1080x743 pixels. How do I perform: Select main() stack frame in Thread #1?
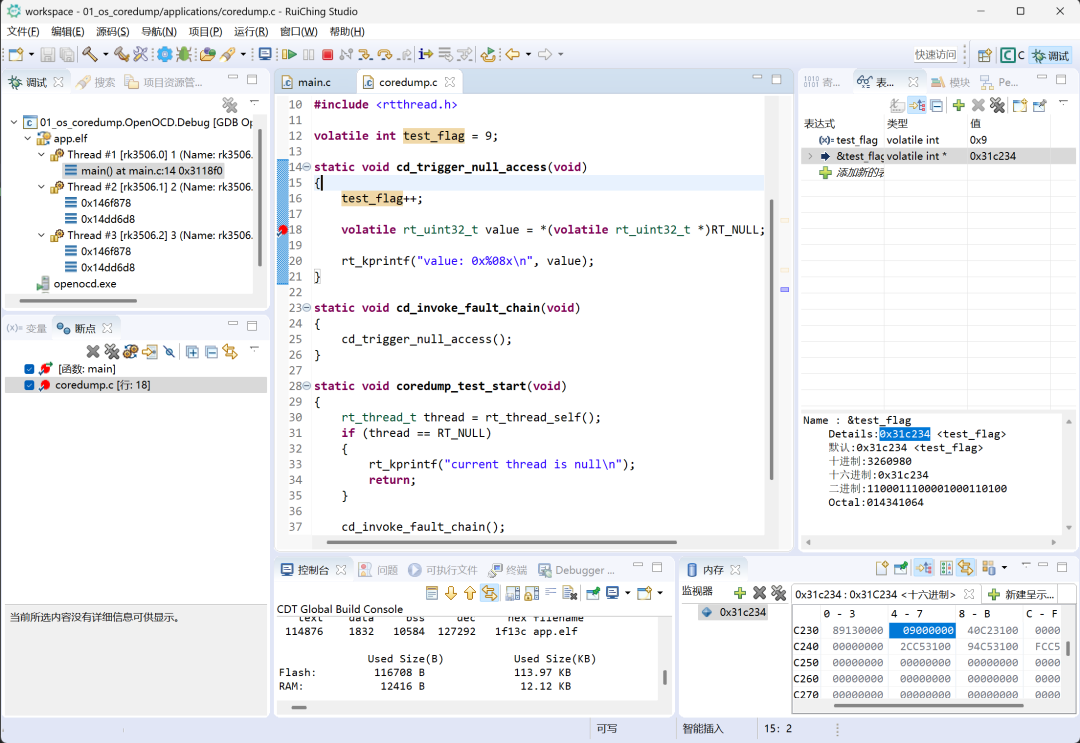point(151,171)
